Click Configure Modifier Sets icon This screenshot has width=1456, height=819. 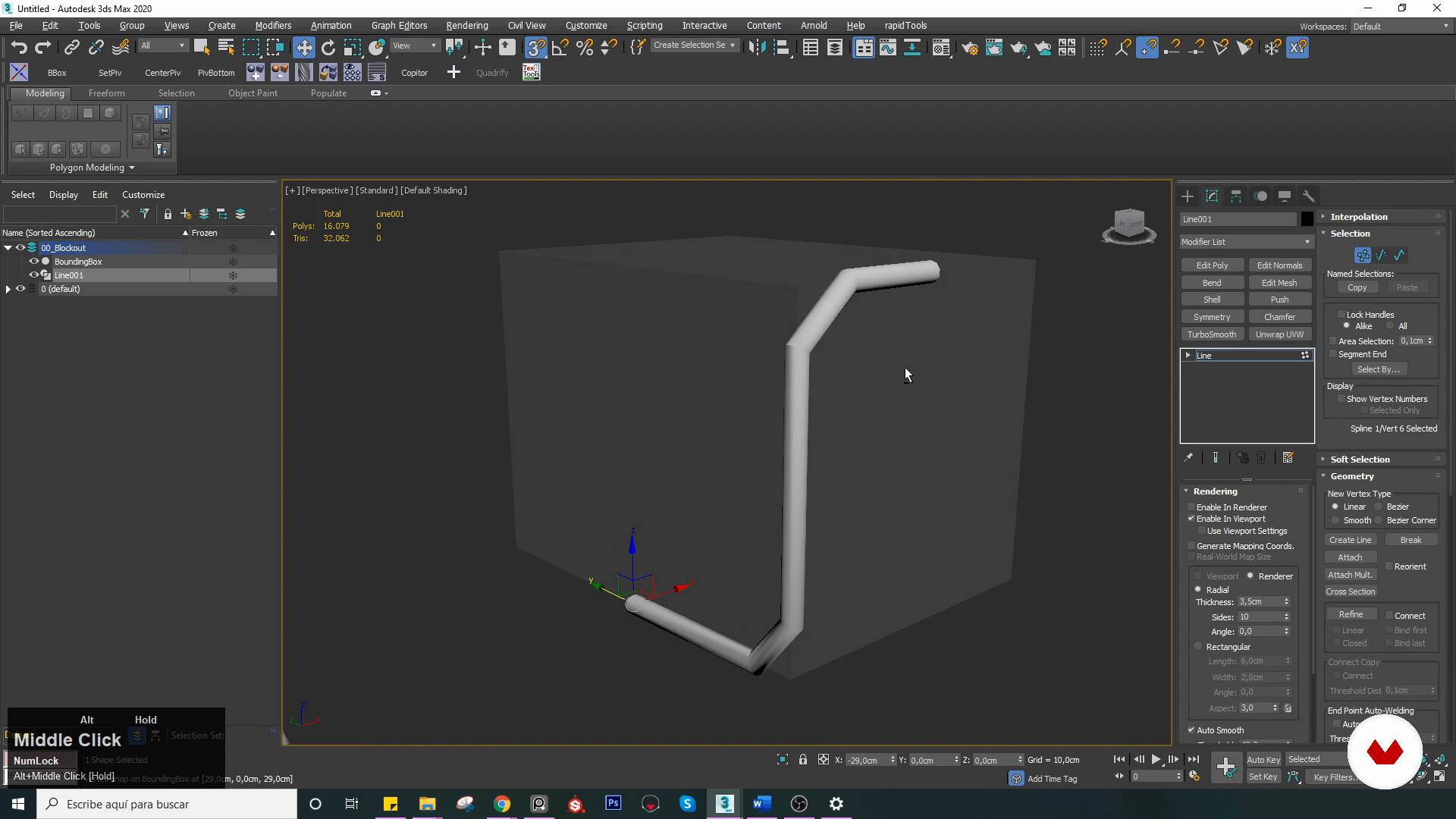1288,457
